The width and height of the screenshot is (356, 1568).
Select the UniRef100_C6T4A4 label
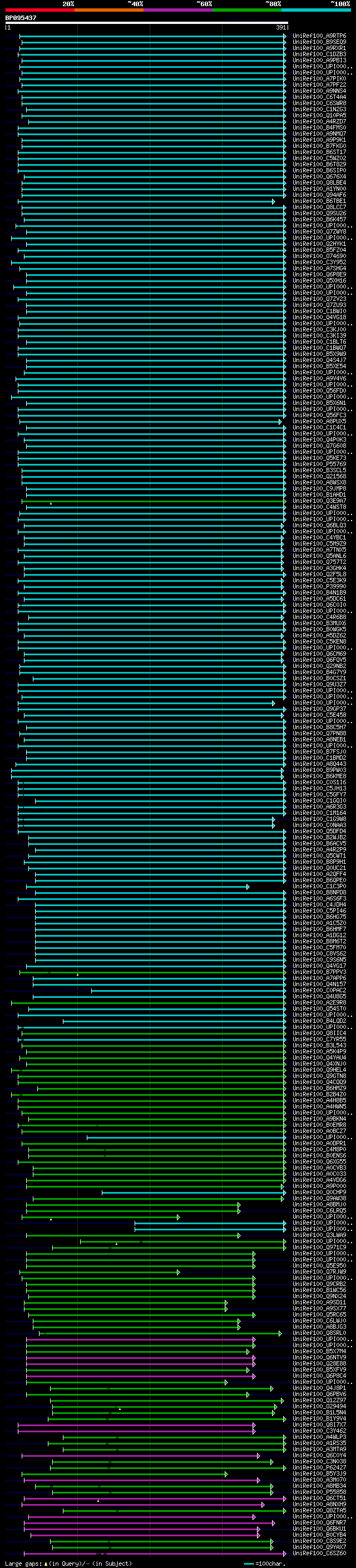319,97
